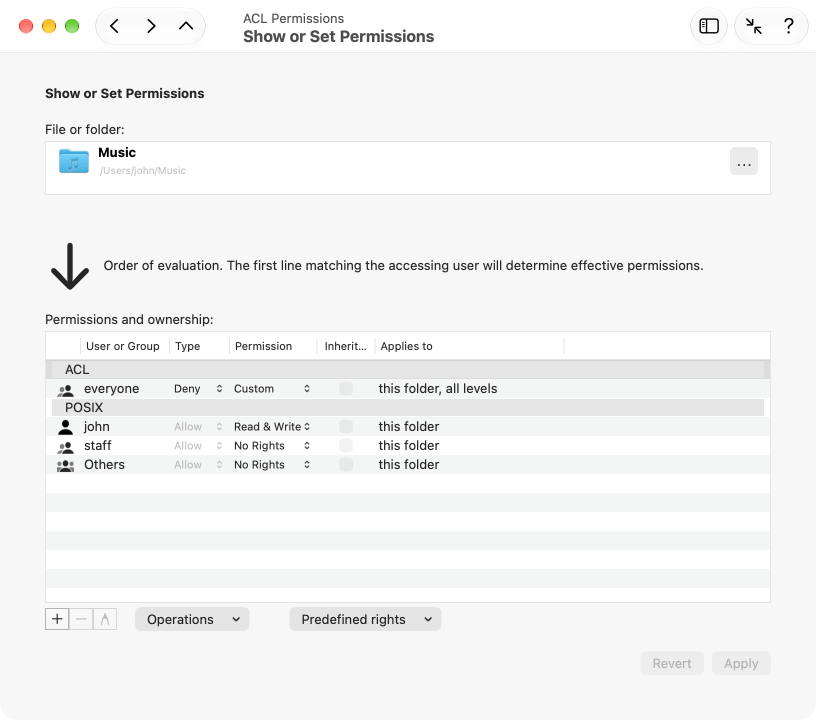
Task: Open the Predefined rights menu
Action: (365, 619)
